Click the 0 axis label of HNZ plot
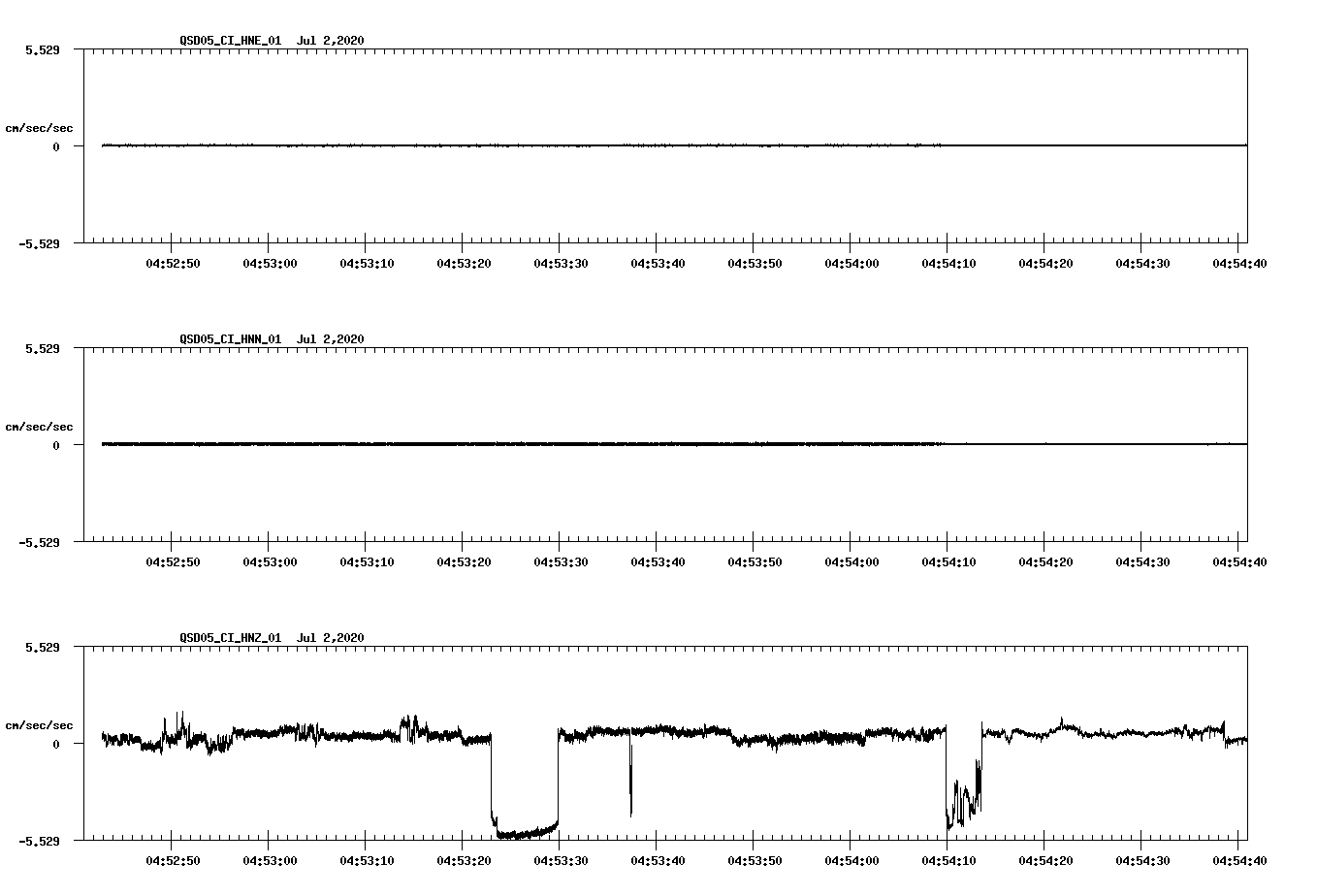The image size is (1317, 896). coord(56,744)
